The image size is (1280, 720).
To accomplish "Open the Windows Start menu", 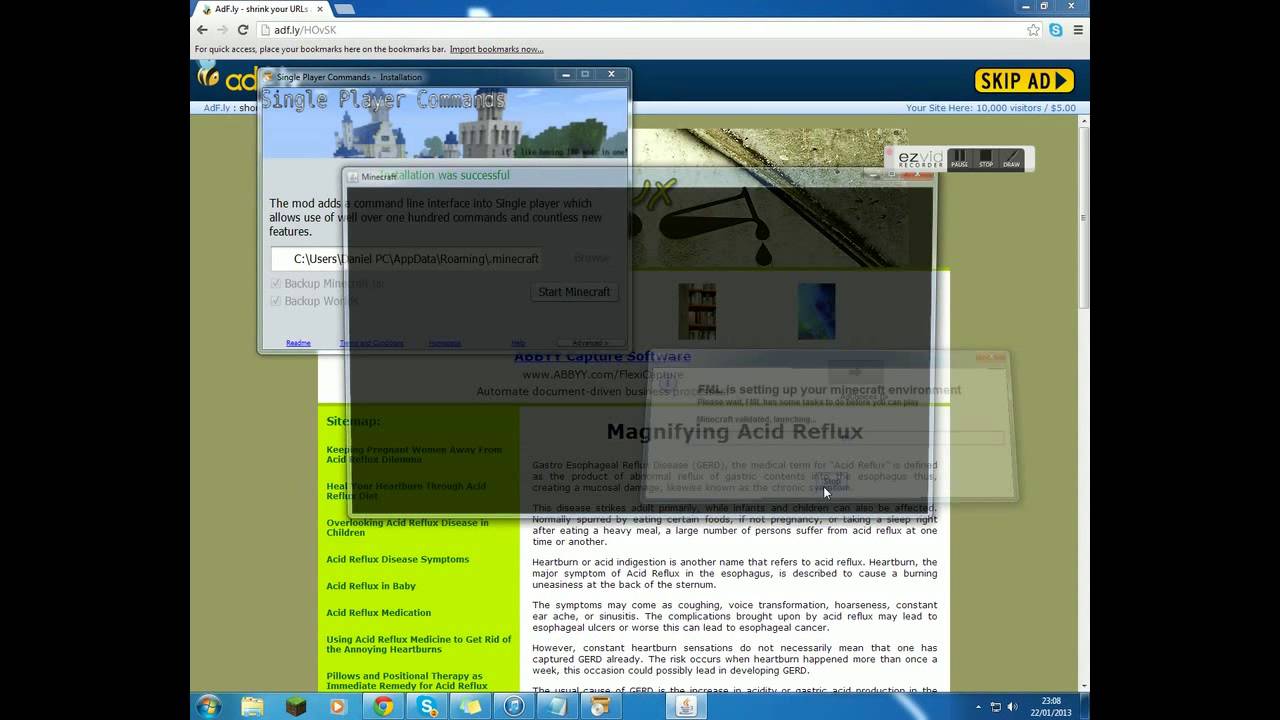I will [209, 706].
